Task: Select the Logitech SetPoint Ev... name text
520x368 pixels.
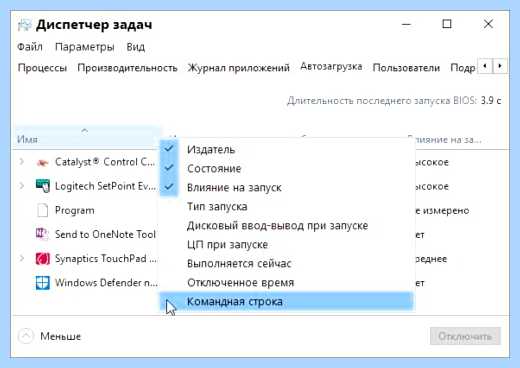Action: coord(105,186)
